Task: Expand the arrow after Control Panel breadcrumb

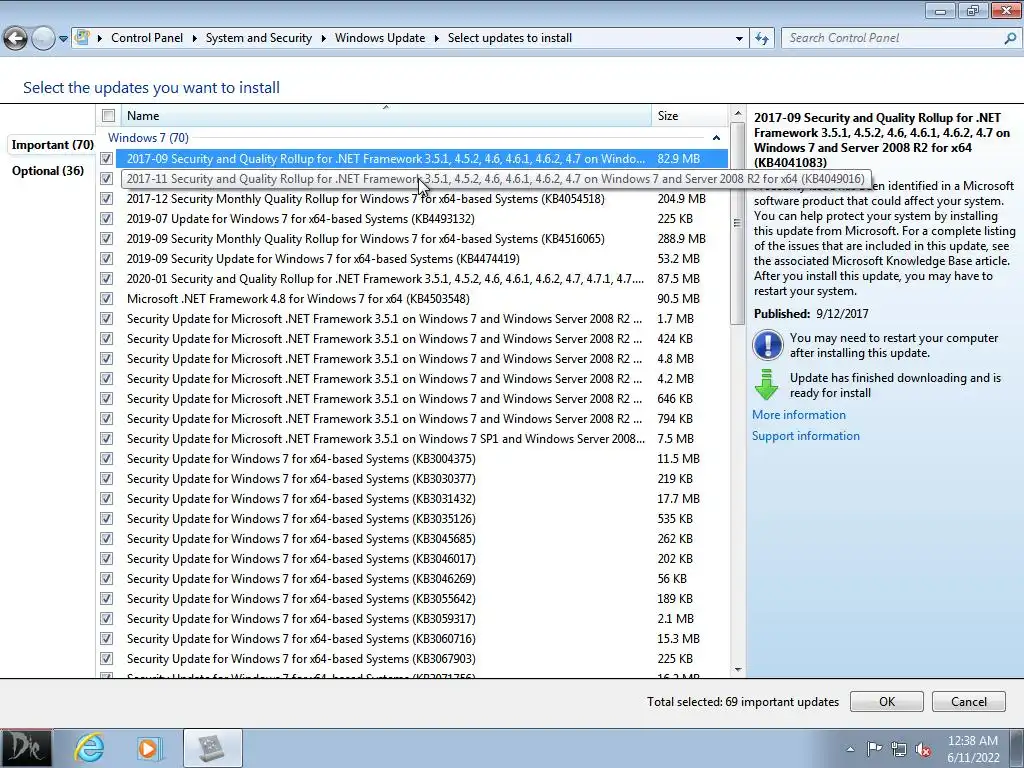Action: [195, 38]
